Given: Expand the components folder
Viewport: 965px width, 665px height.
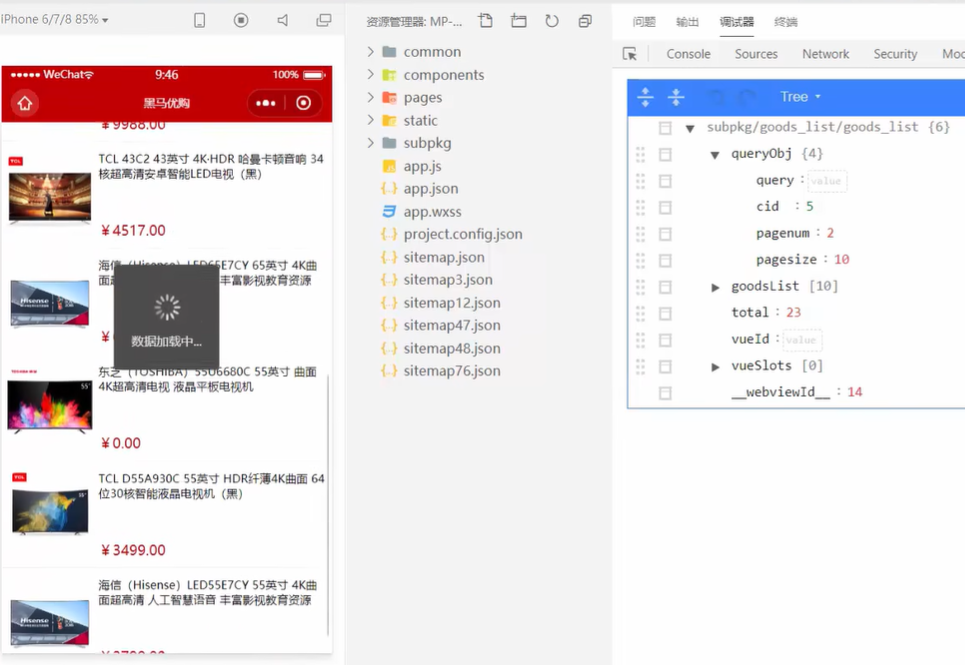Looking at the screenshot, I should pyautogui.click(x=370, y=74).
